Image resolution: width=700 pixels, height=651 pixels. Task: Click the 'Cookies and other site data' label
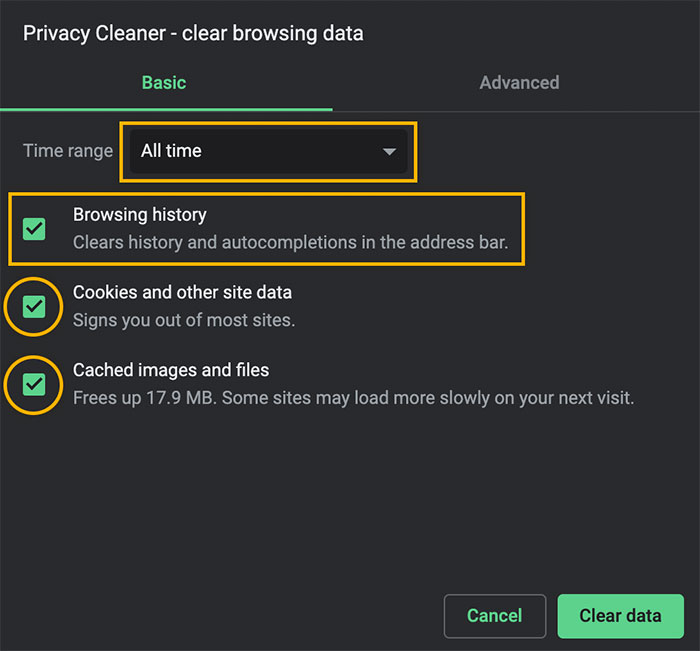click(182, 292)
